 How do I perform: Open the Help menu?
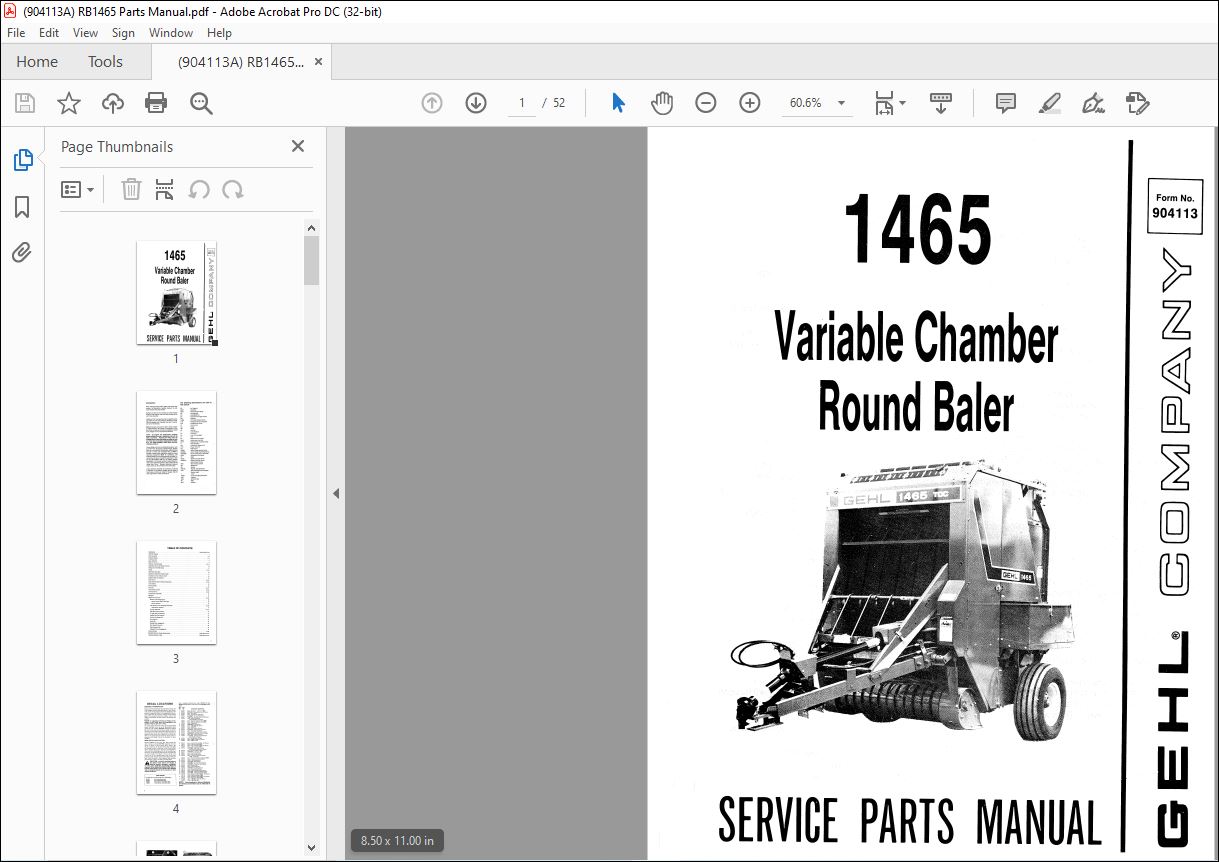[x=219, y=33]
